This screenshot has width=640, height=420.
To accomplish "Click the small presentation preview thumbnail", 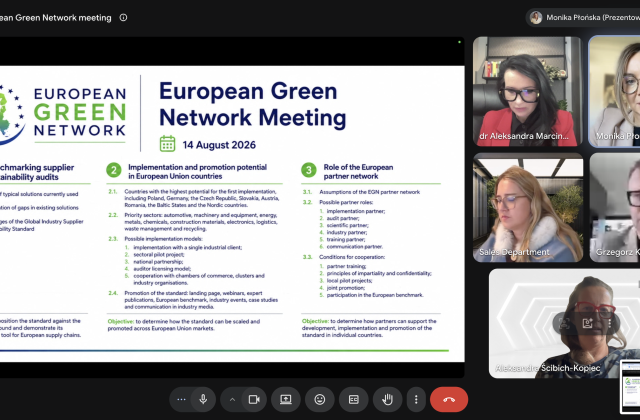I will [x=630, y=387].
